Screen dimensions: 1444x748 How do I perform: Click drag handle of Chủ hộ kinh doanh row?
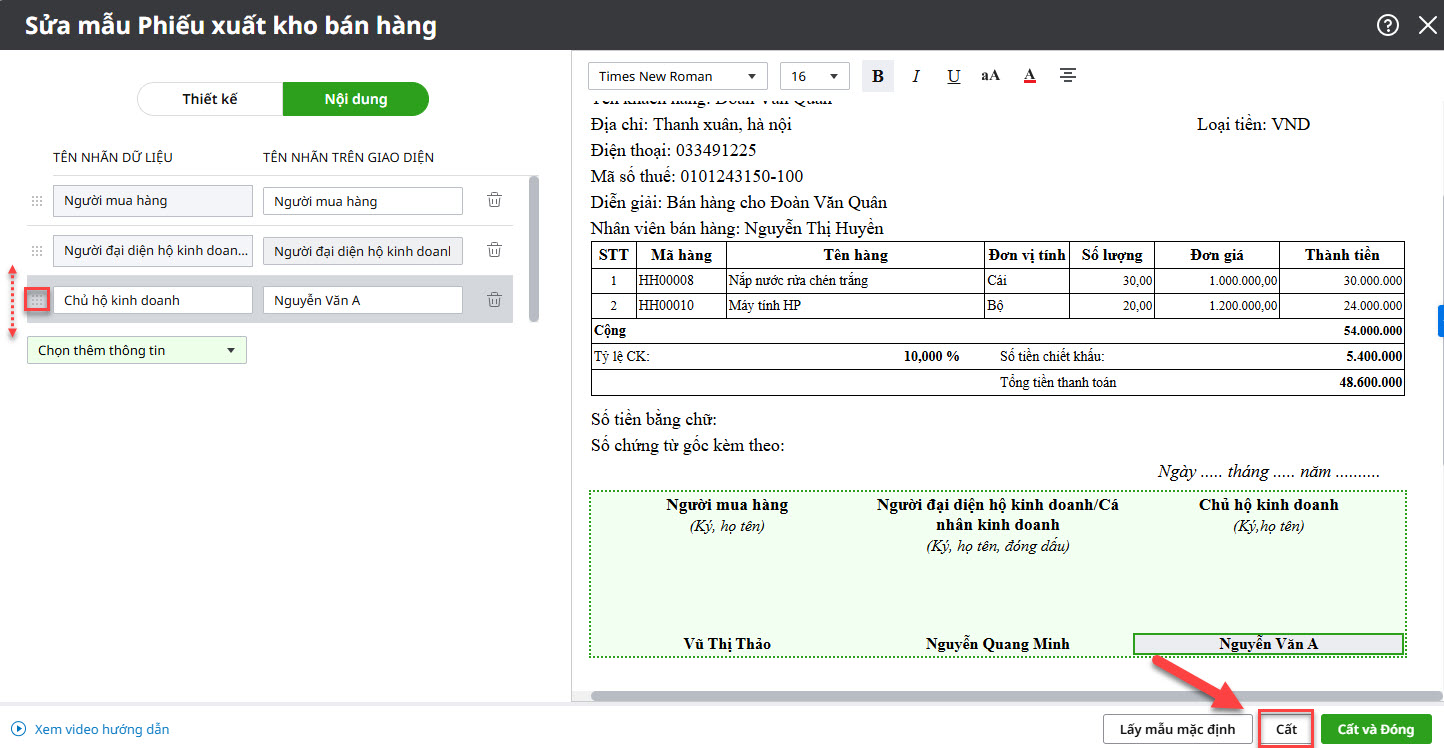tap(37, 300)
